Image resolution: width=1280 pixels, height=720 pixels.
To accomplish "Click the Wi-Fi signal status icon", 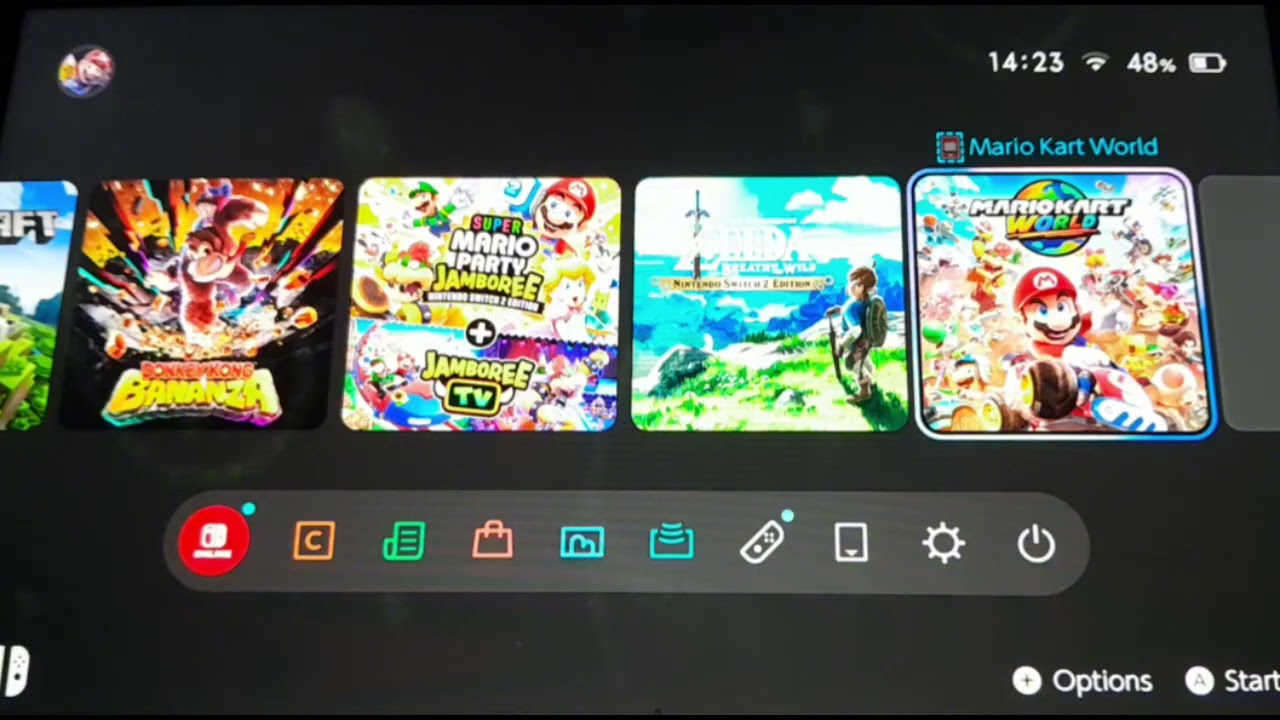I will point(1097,63).
